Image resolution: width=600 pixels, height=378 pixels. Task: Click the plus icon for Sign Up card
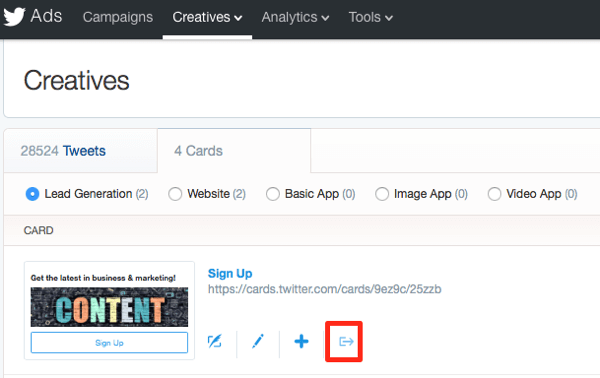click(x=302, y=341)
